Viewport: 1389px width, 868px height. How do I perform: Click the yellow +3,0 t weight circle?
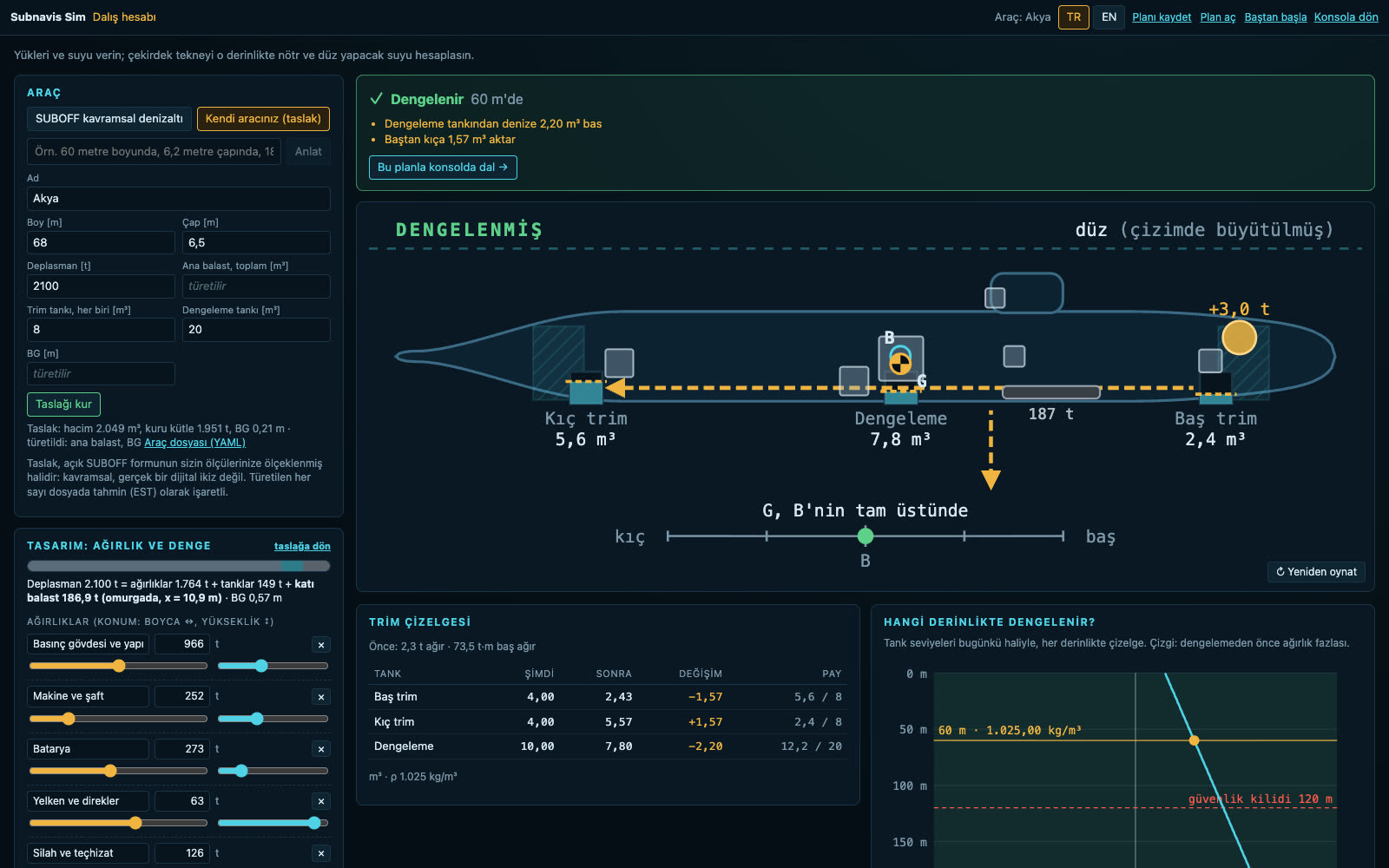point(1239,338)
